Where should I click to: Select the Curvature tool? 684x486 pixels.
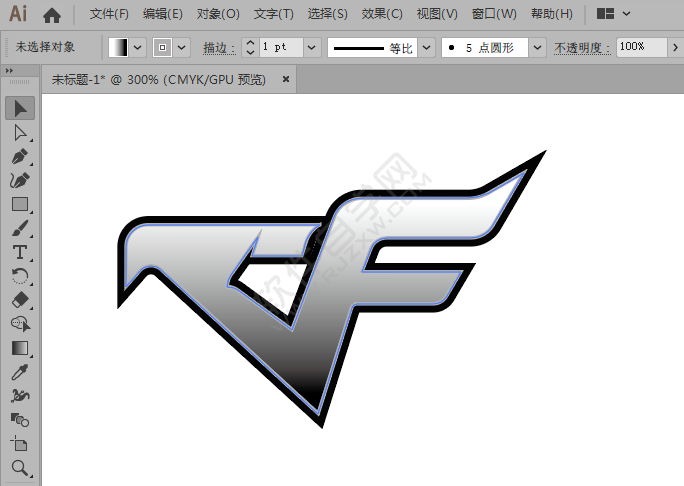pyautogui.click(x=20, y=180)
